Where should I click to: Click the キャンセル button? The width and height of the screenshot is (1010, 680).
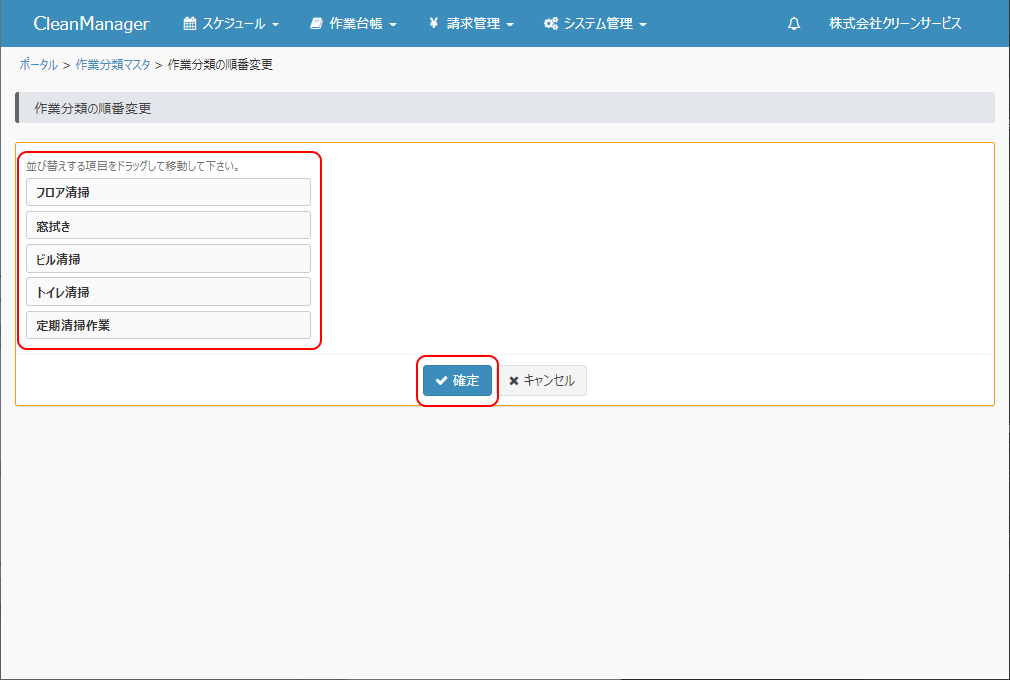click(543, 381)
